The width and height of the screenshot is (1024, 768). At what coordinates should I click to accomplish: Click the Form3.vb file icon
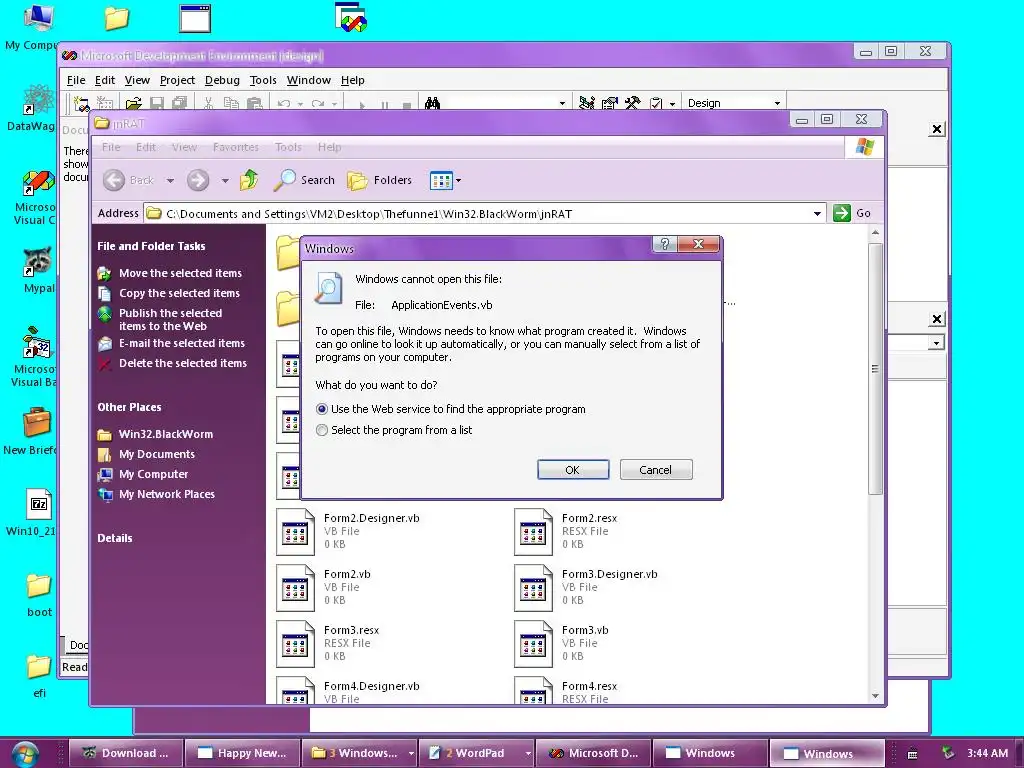[x=533, y=644]
